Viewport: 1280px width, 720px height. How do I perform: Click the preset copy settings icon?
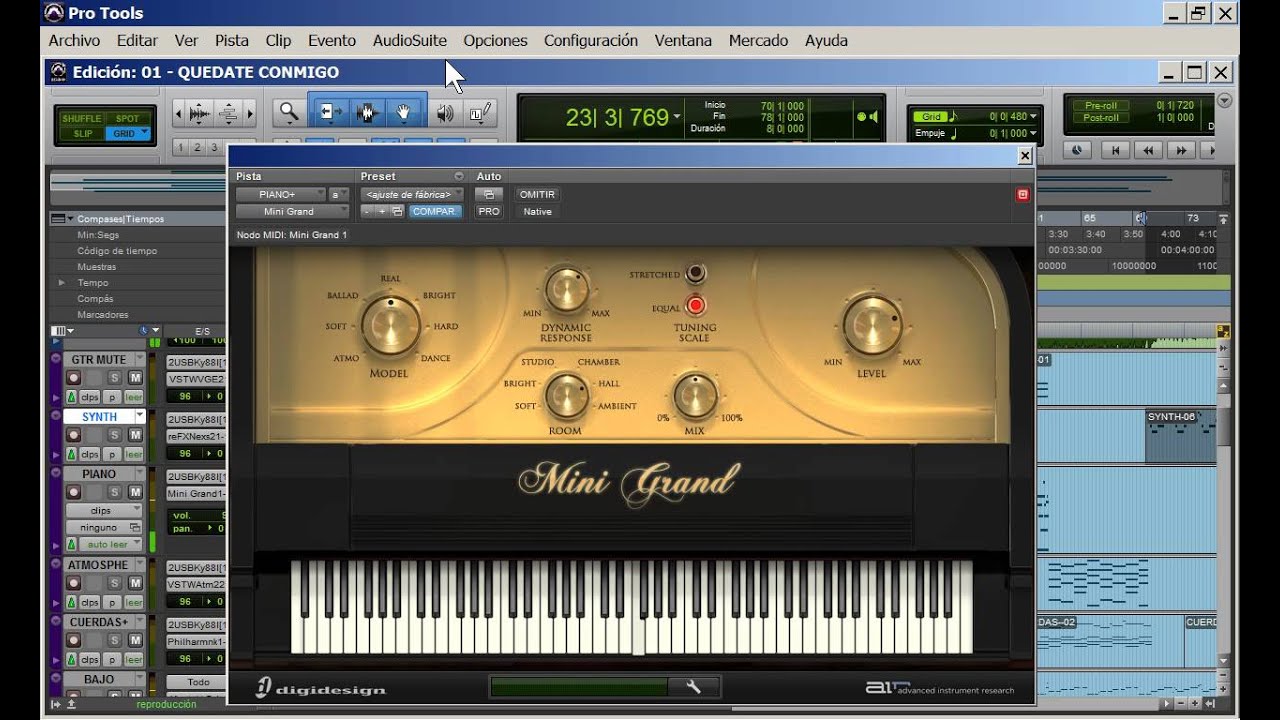pos(398,211)
